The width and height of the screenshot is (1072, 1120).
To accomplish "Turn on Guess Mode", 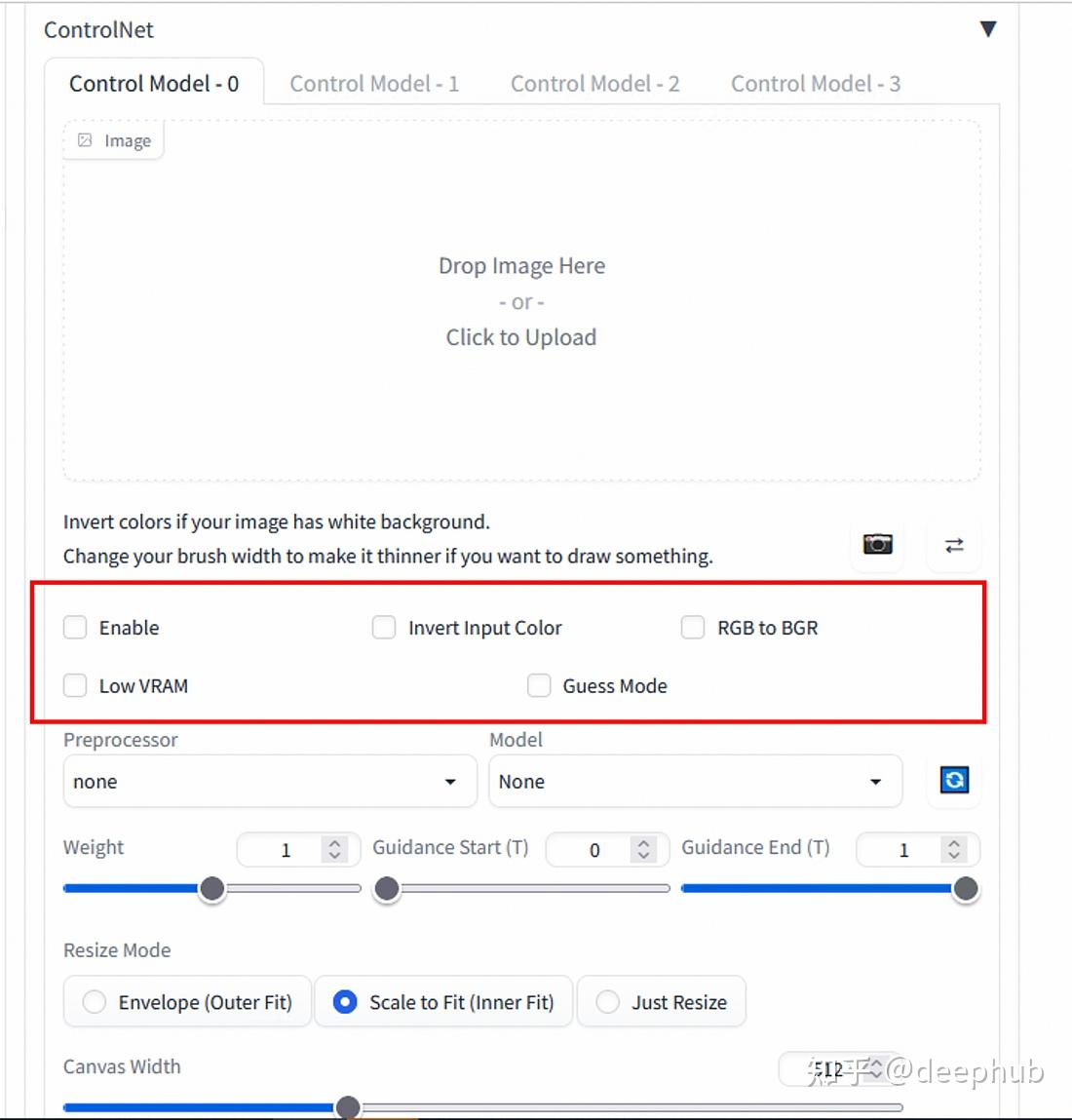I will click(x=539, y=685).
